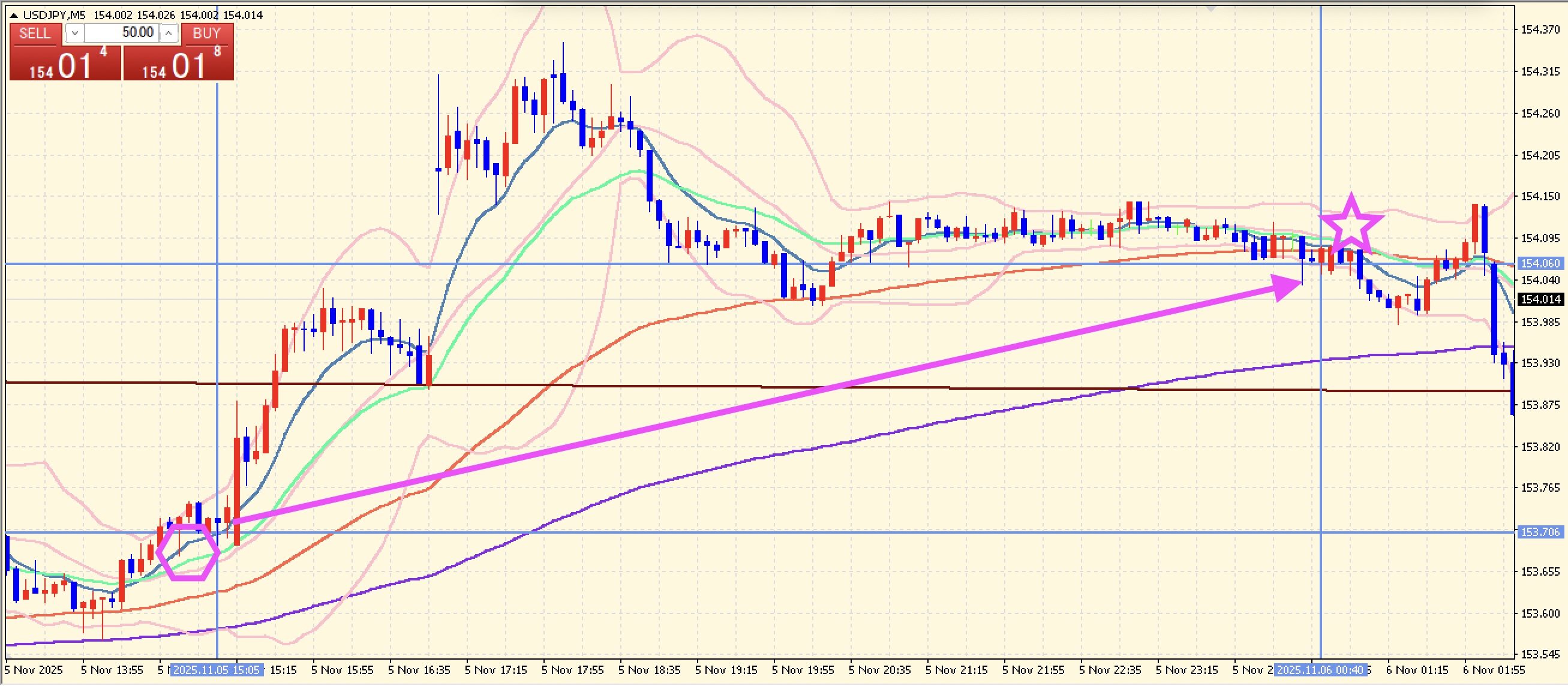This screenshot has height=686, width=1568.
Task: Decrease lot volume with the down arrow
Action: pyautogui.click(x=74, y=34)
